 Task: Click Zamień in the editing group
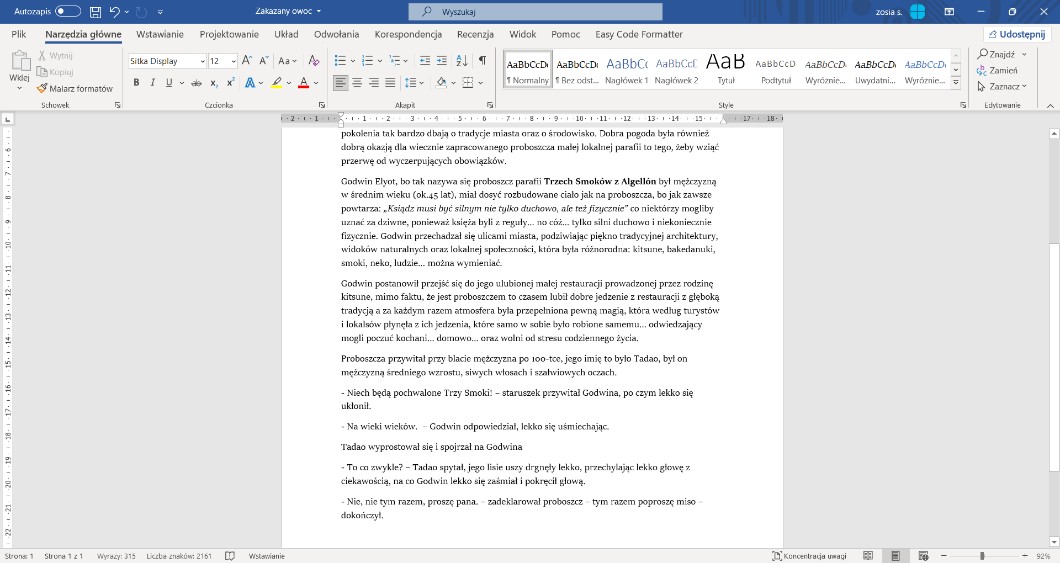click(x=998, y=70)
